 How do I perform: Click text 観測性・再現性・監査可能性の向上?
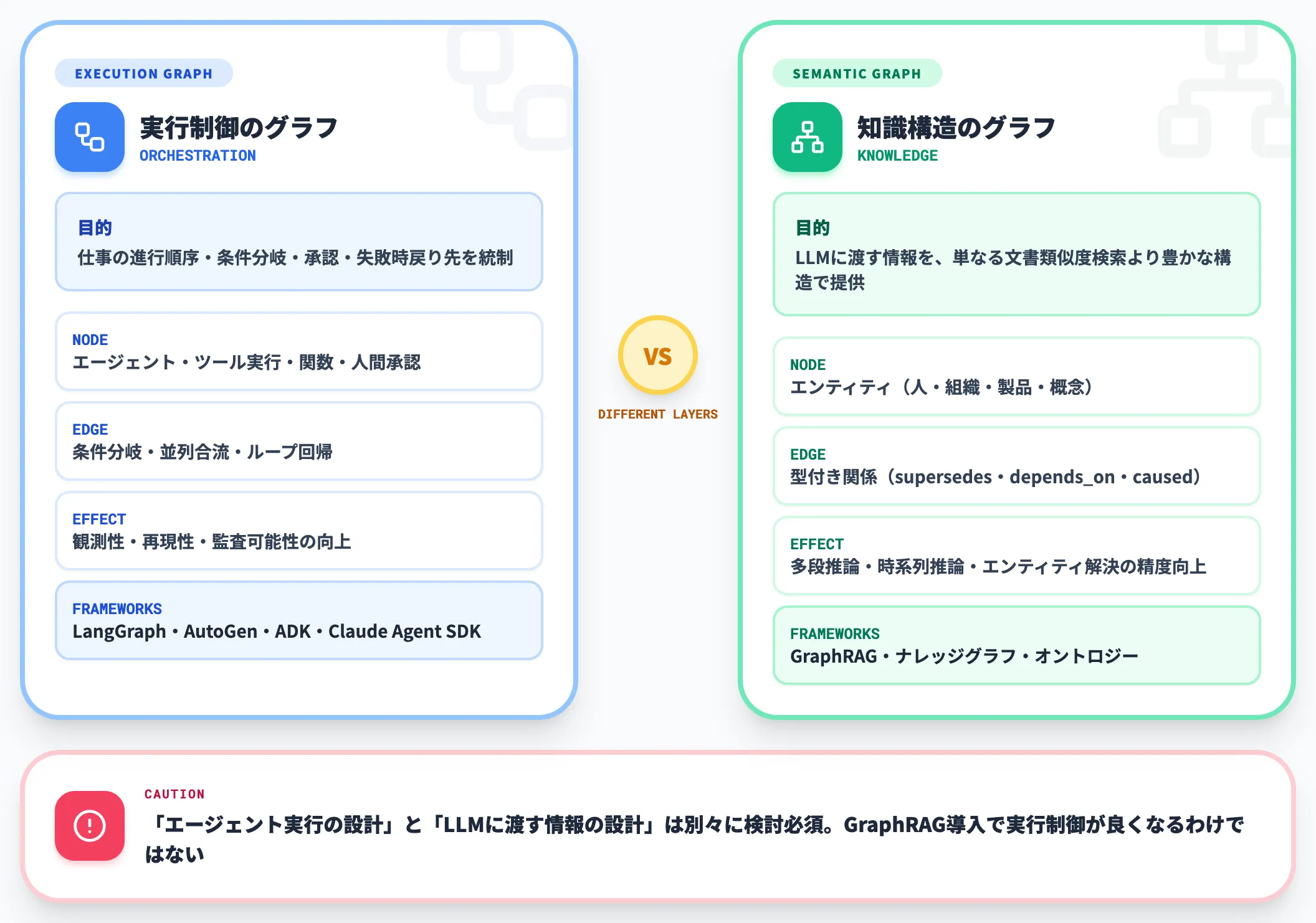click(x=212, y=541)
